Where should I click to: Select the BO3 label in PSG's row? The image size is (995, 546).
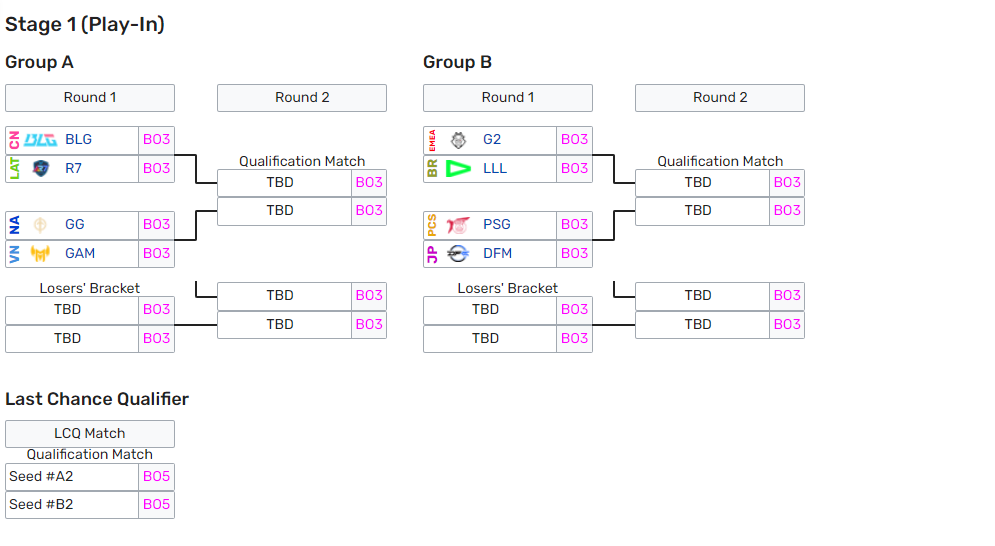tap(574, 225)
